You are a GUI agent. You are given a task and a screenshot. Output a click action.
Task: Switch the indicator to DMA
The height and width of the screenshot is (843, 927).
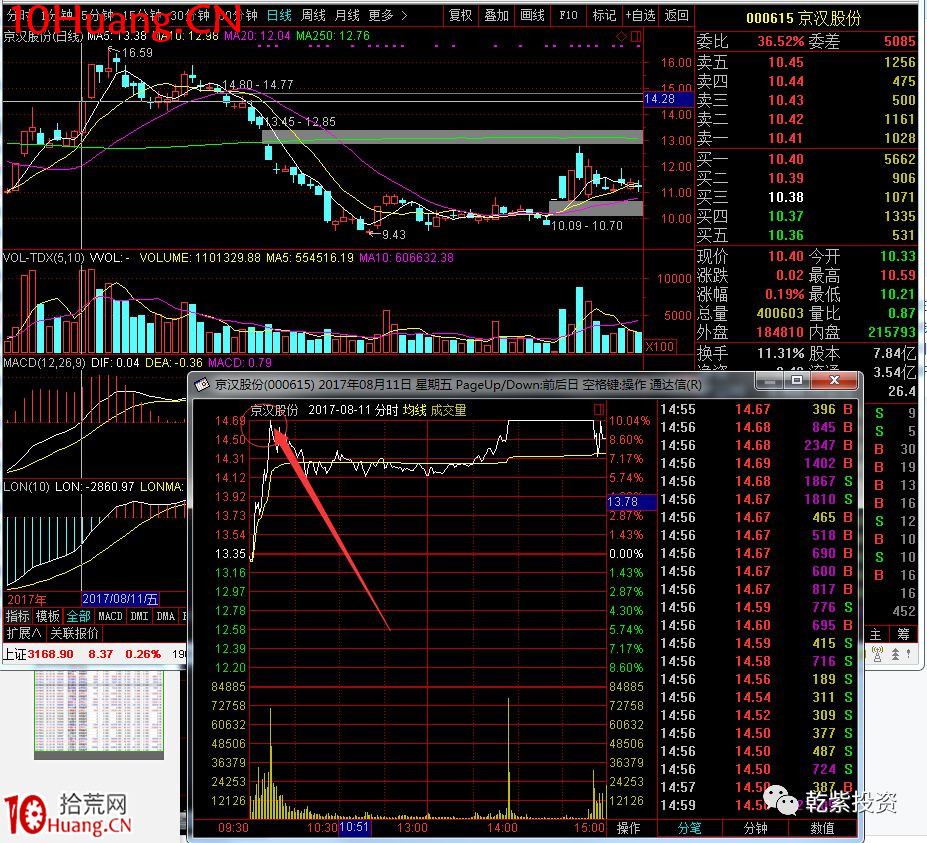166,616
